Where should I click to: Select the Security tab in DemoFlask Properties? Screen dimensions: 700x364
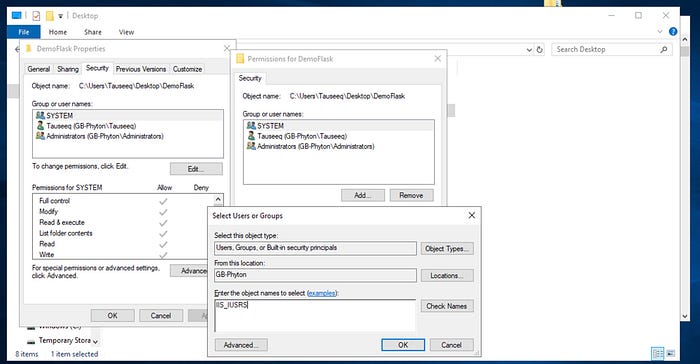tap(97, 68)
